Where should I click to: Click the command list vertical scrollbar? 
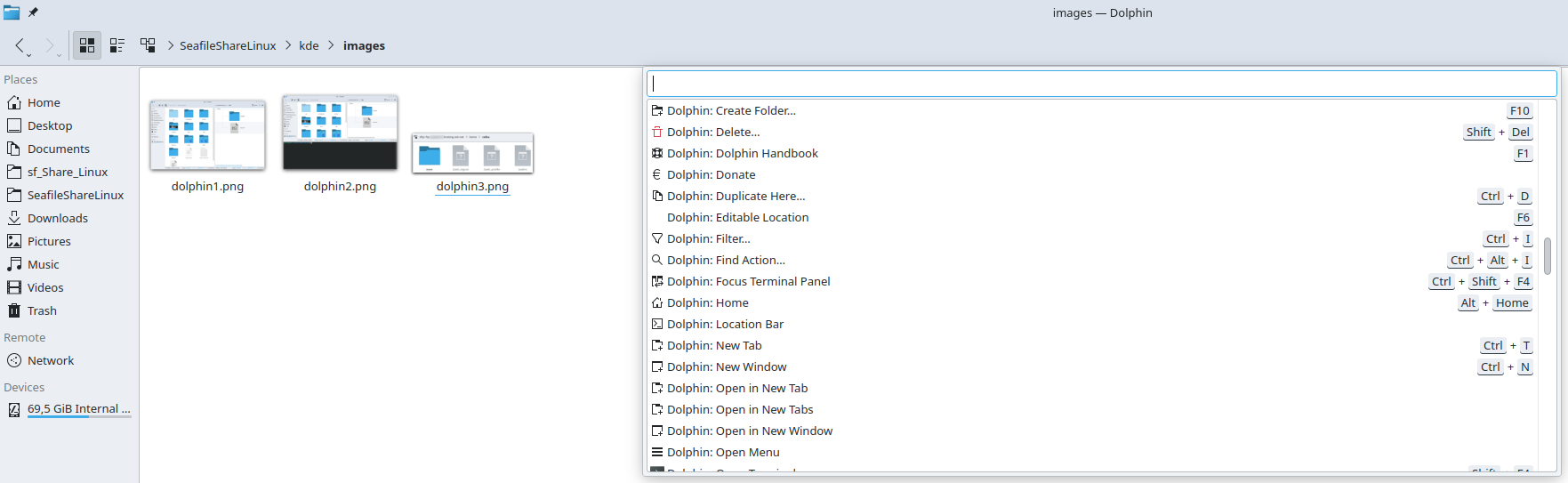(x=1548, y=256)
